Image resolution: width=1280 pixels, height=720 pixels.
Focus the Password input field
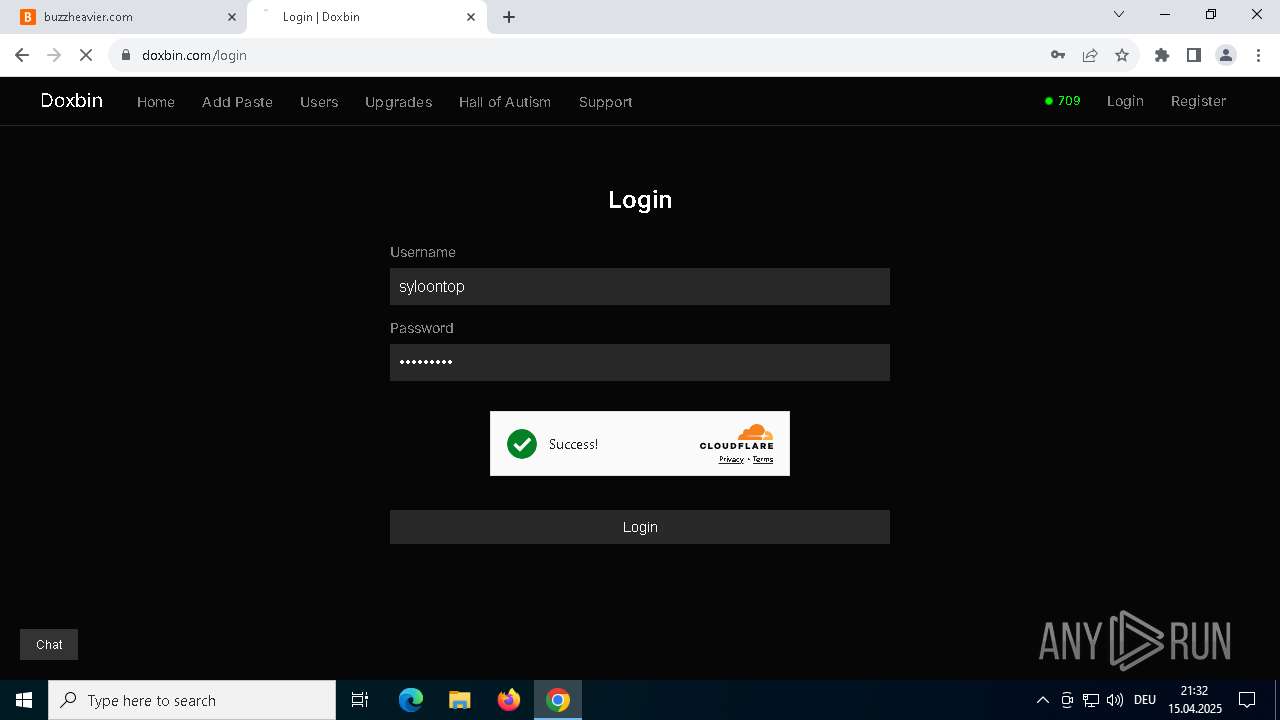tap(640, 362)
